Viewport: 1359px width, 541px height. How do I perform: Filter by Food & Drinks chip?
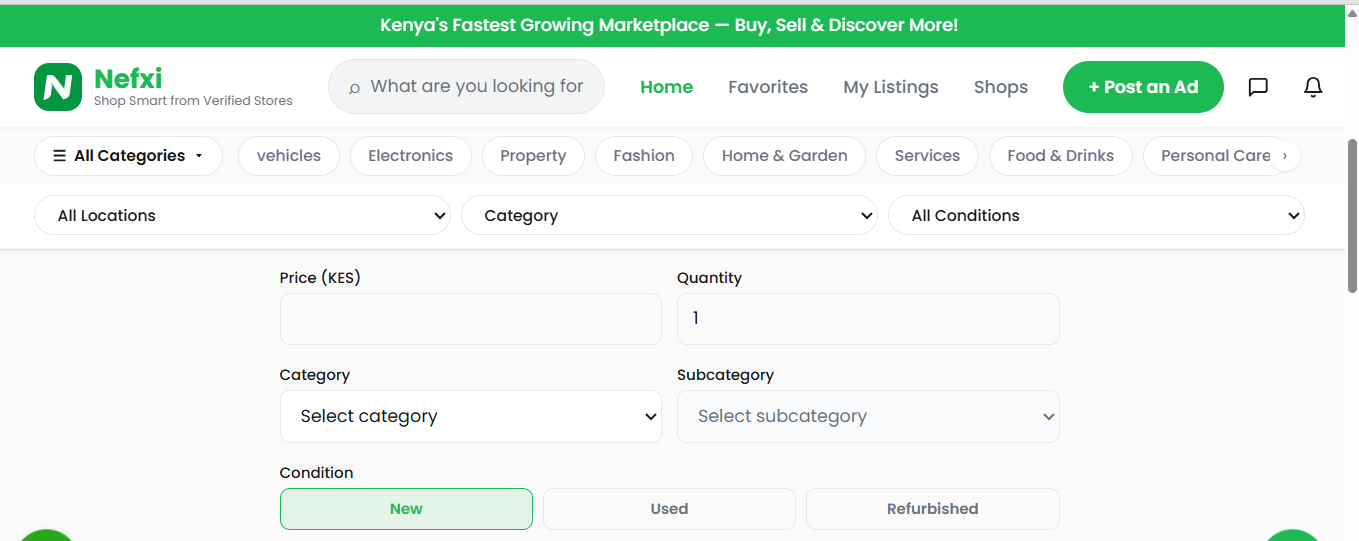[1061, 156]
